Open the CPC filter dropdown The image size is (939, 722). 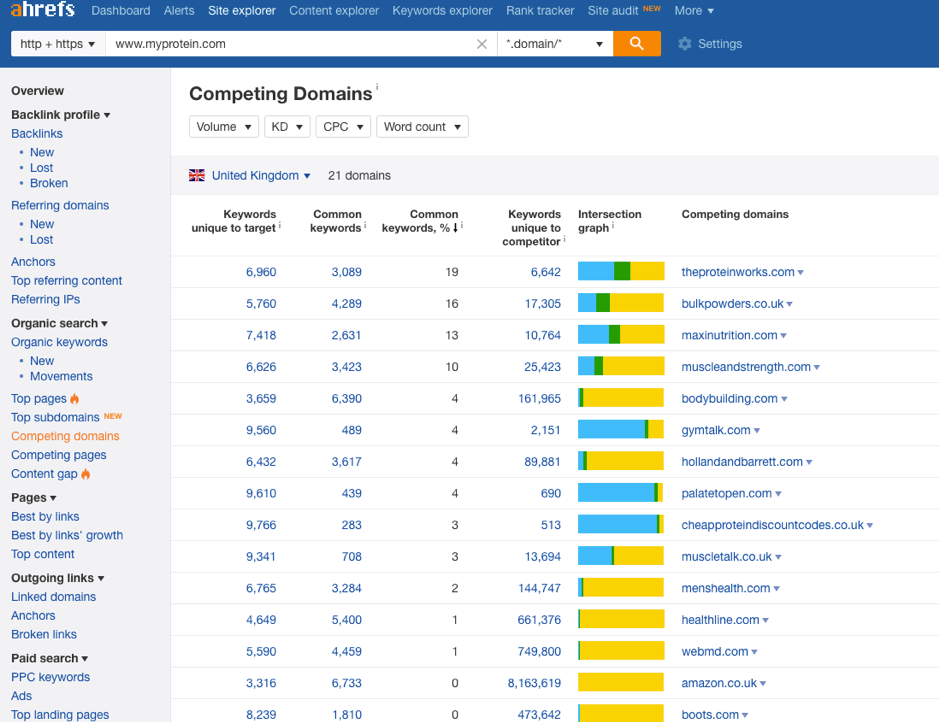(x=343, y=127)
